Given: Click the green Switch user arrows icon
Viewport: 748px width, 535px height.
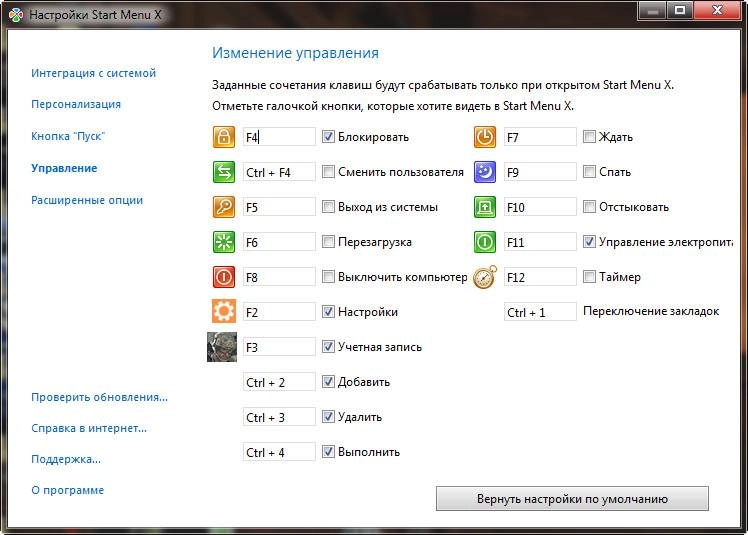Looking at the screenshot, I should coord(224,172).
